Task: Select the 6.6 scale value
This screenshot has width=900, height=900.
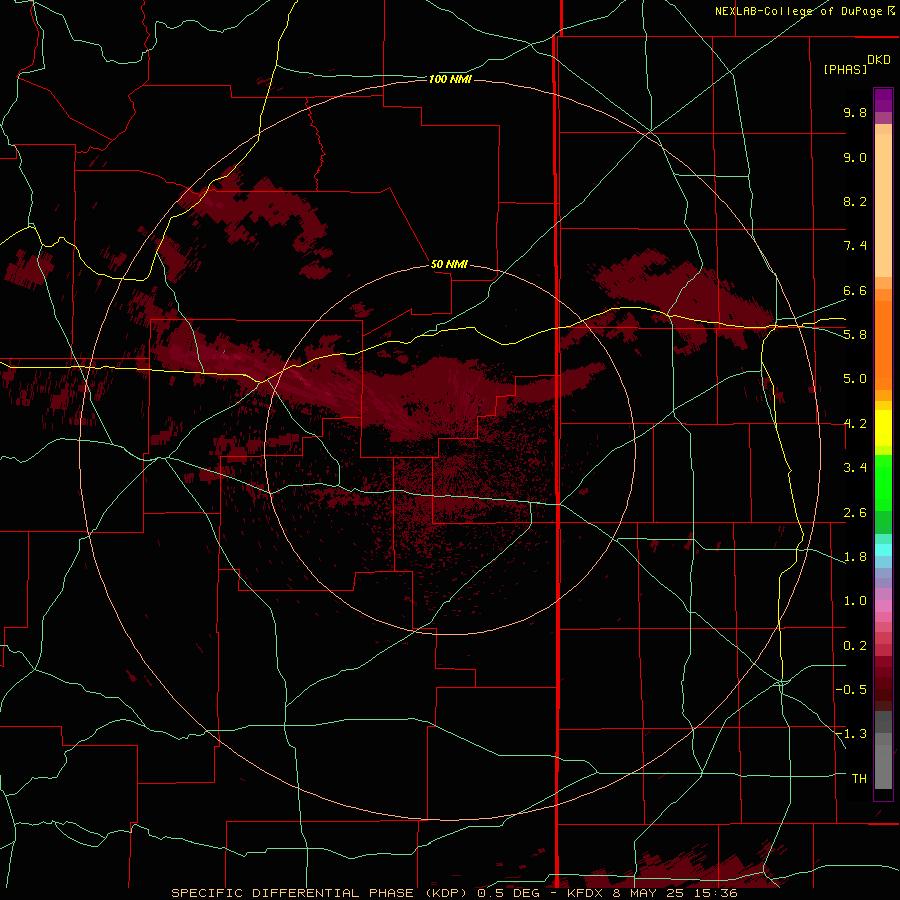Action: point(855,290)
